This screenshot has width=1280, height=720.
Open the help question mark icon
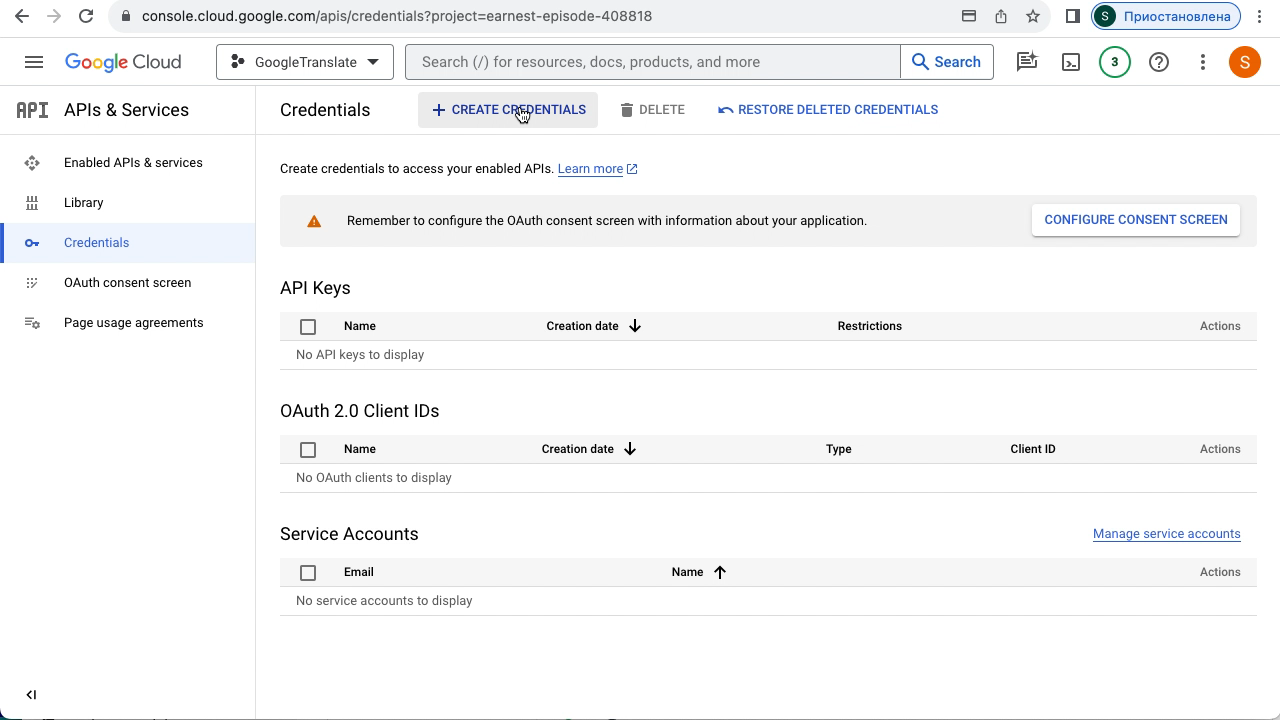[x=1159, y=62]
